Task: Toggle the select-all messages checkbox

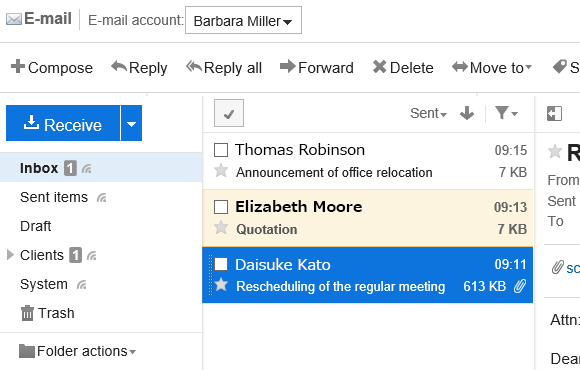Action: pyautogui.click(x=229, y=113)
